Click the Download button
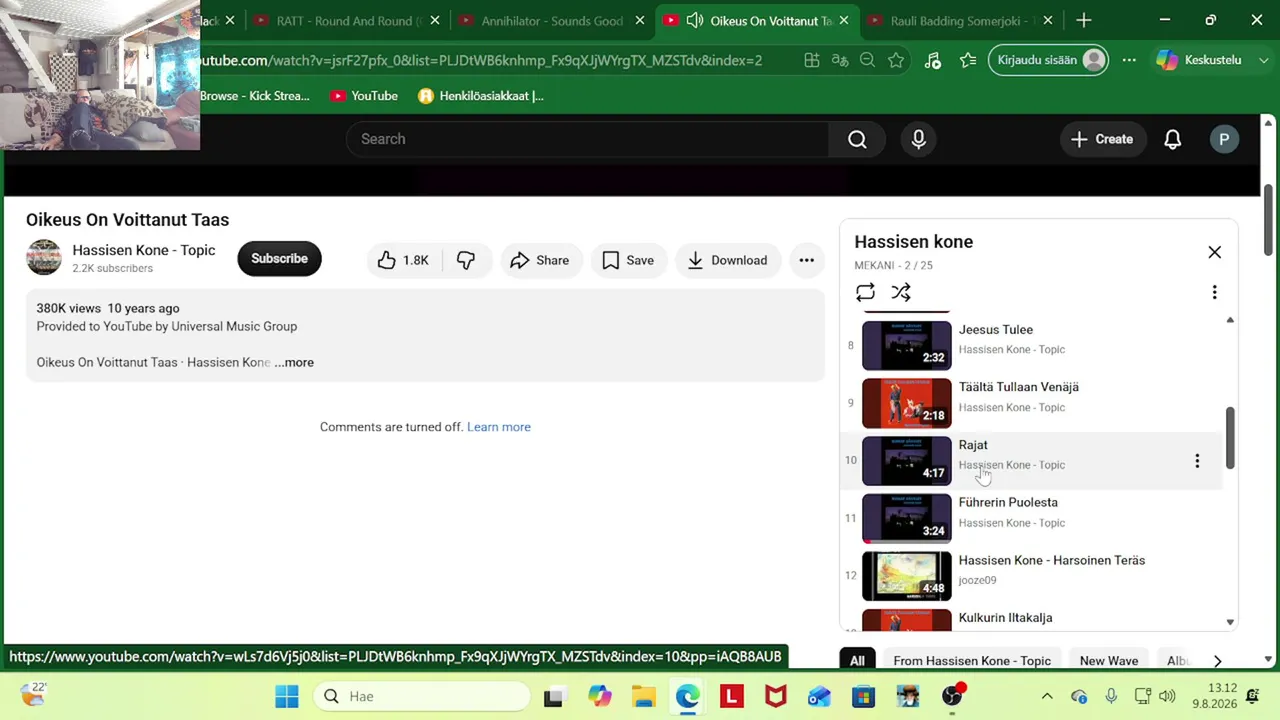Screen dimensions: 1280x720 (x=727, y=260)
